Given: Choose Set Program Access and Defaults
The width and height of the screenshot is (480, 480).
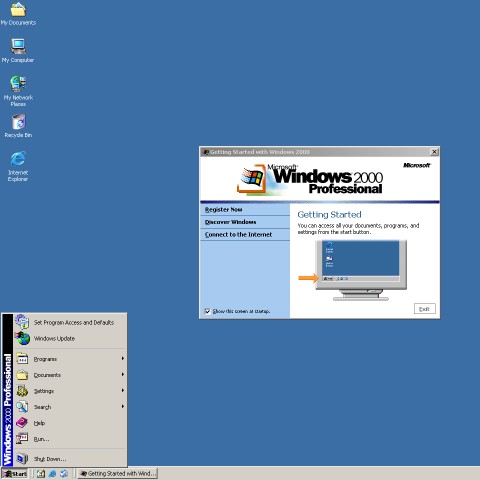Looking at the screenshot, I should pos(70,322).
